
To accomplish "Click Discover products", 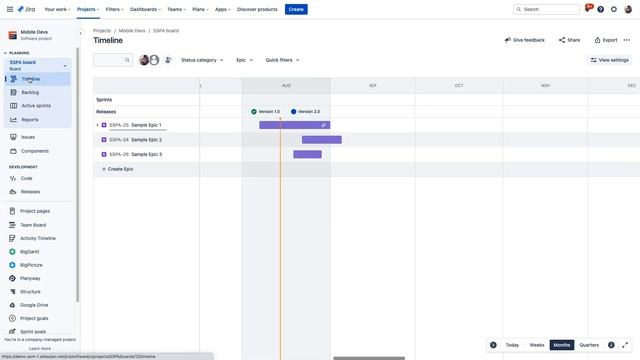I will point(257,9).
